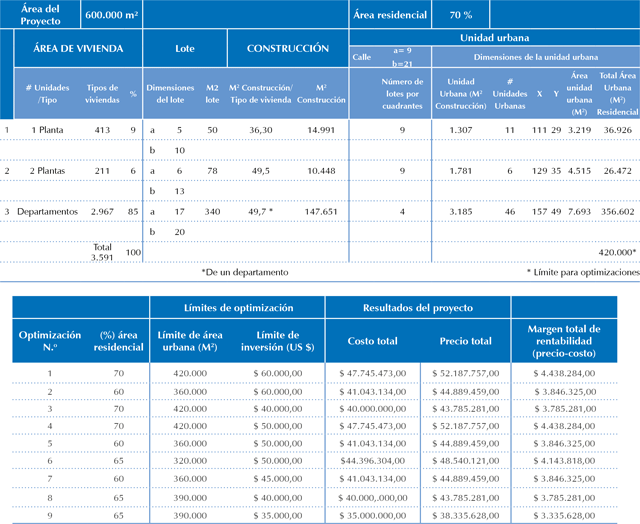The width and height of the screenshot is (640, 524).
Task: Click 'Límite de inversión (US $)' header
Action: click(278, 341)
